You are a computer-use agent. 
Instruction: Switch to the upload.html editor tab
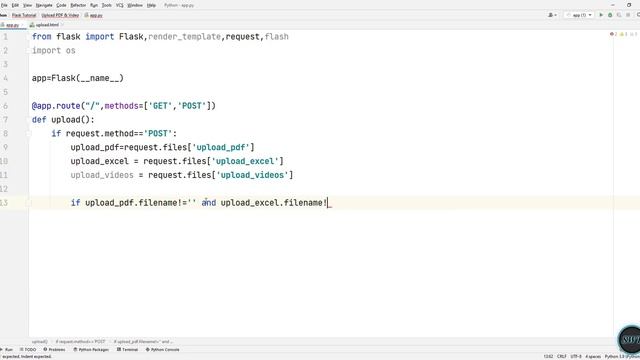tap(44, 25)
